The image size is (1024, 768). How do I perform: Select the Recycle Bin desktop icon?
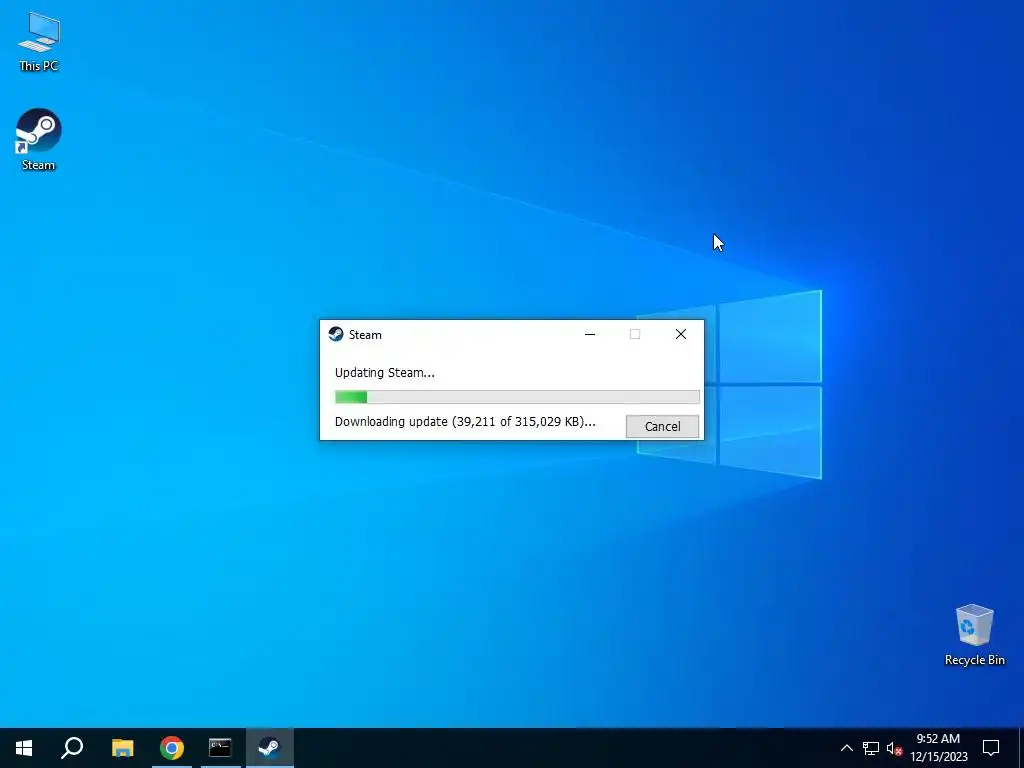pos(974,635)
